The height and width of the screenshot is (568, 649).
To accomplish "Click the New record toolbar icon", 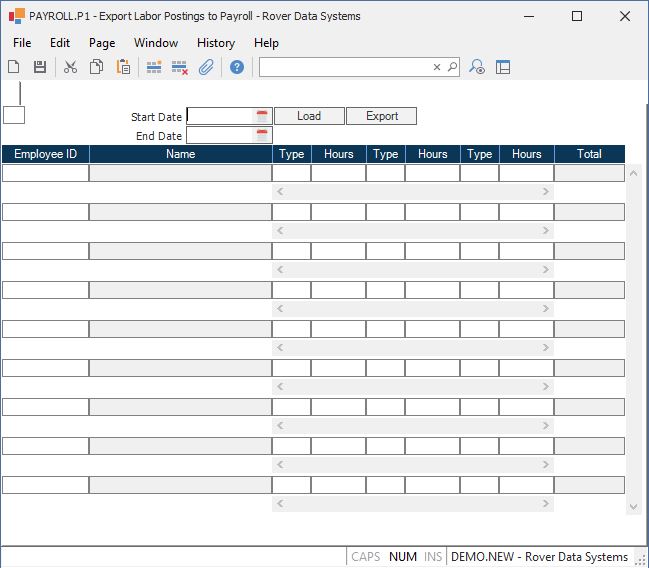I will [x=14, y=67].
